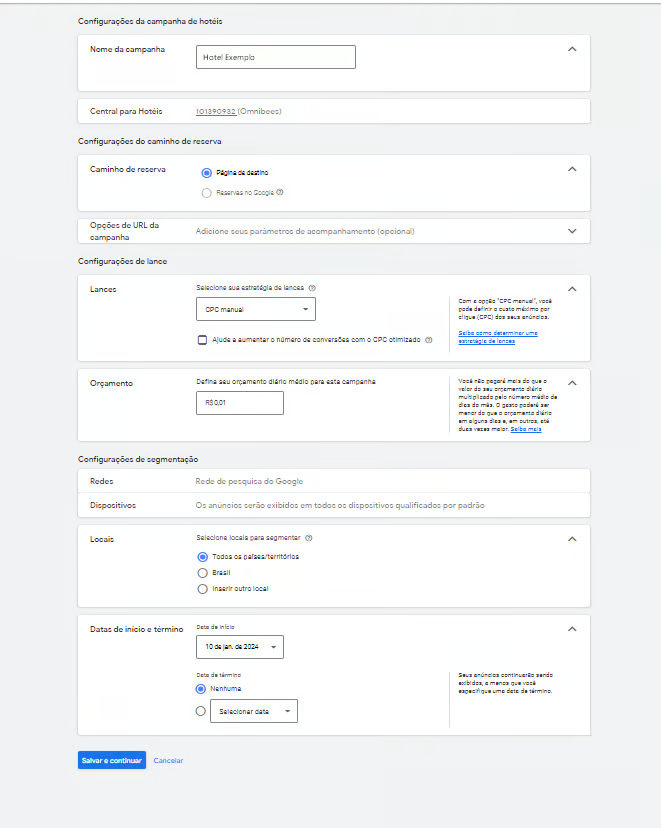Collapse the Caminho de reserva section

[572, 169]
